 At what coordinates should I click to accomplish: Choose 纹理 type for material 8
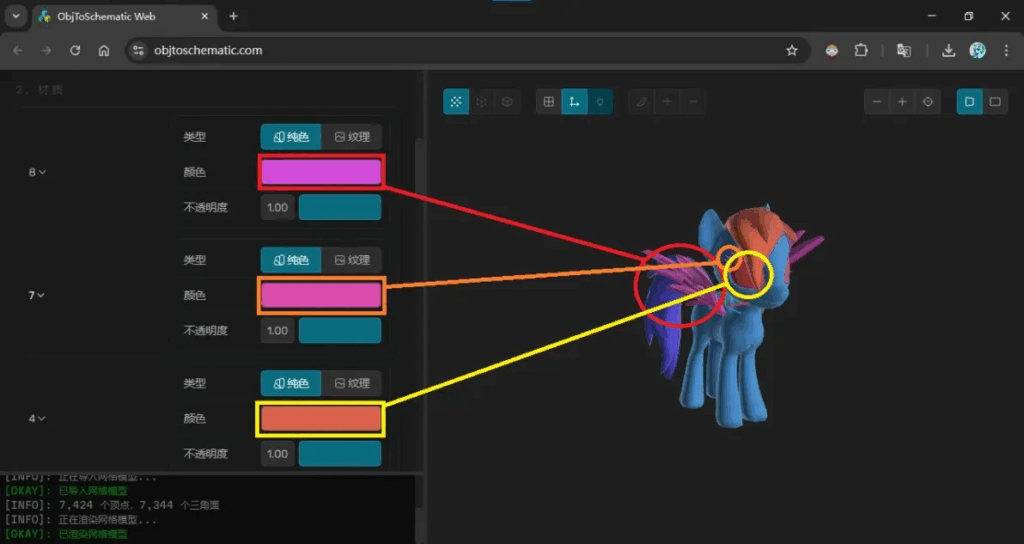pos(351,137)
